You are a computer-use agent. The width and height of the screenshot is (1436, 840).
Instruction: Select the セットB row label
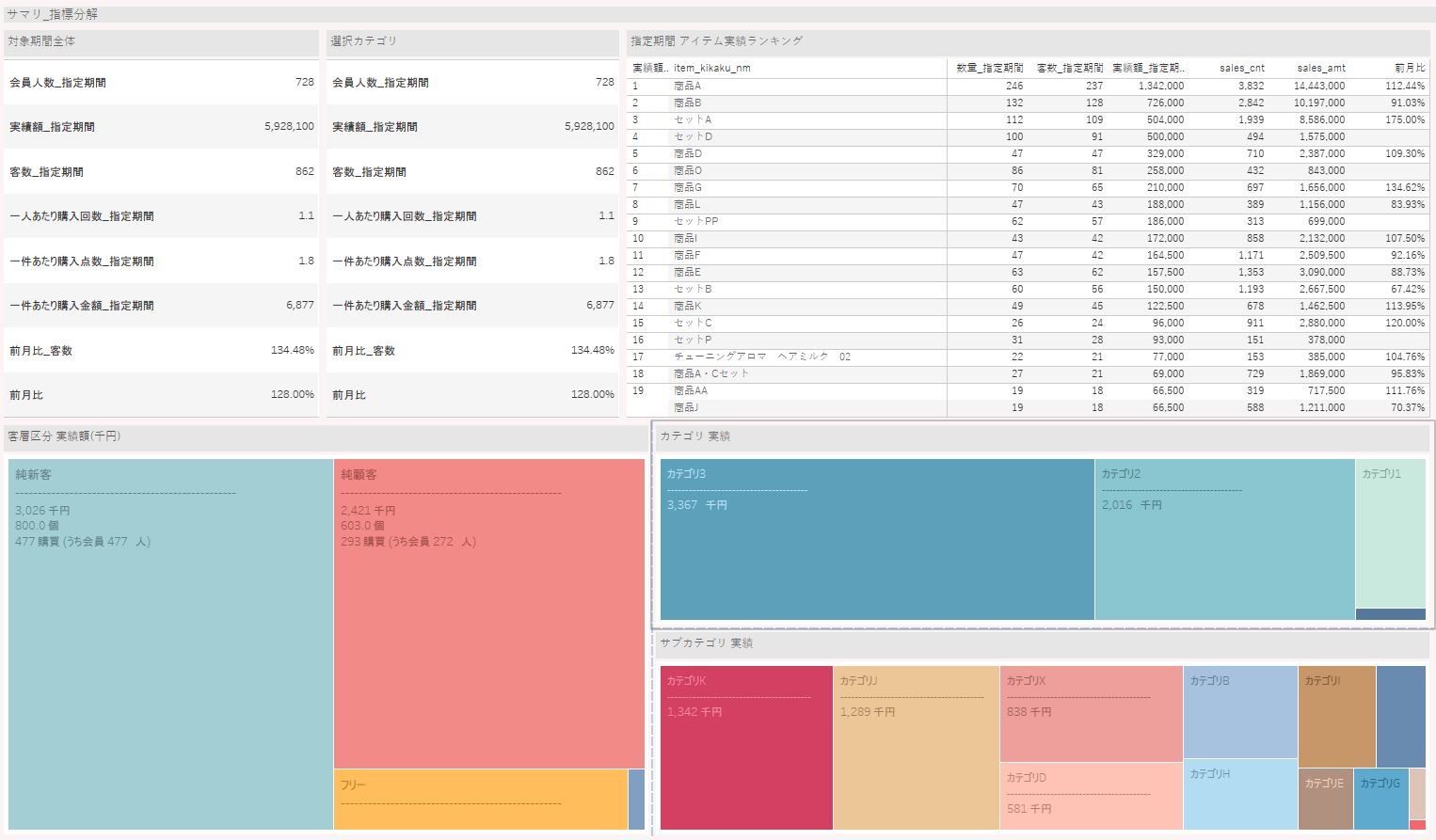tap(693, 289)
